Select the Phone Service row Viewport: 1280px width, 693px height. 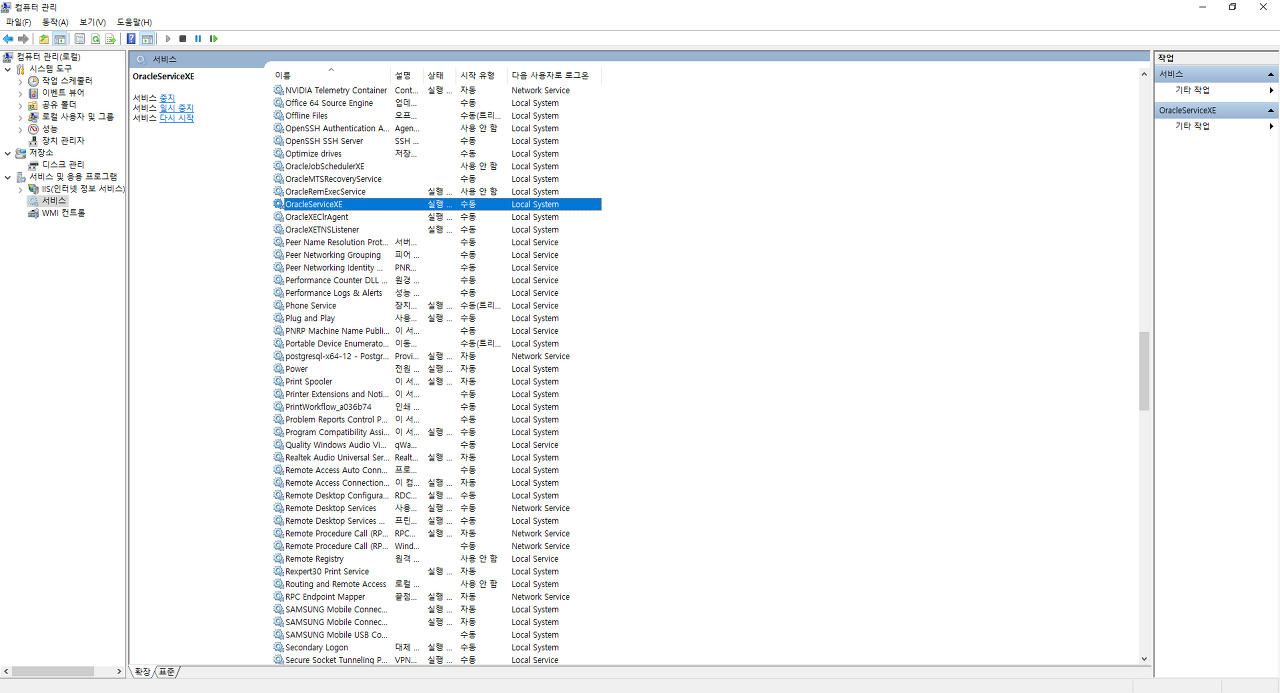[x=436, y=306]
